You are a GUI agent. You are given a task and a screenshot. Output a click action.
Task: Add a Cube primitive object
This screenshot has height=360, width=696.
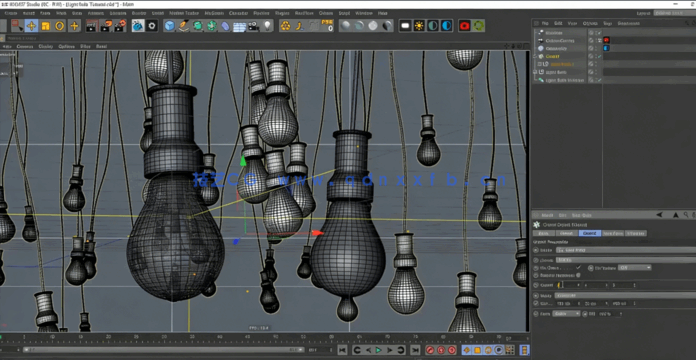point(170,26)
